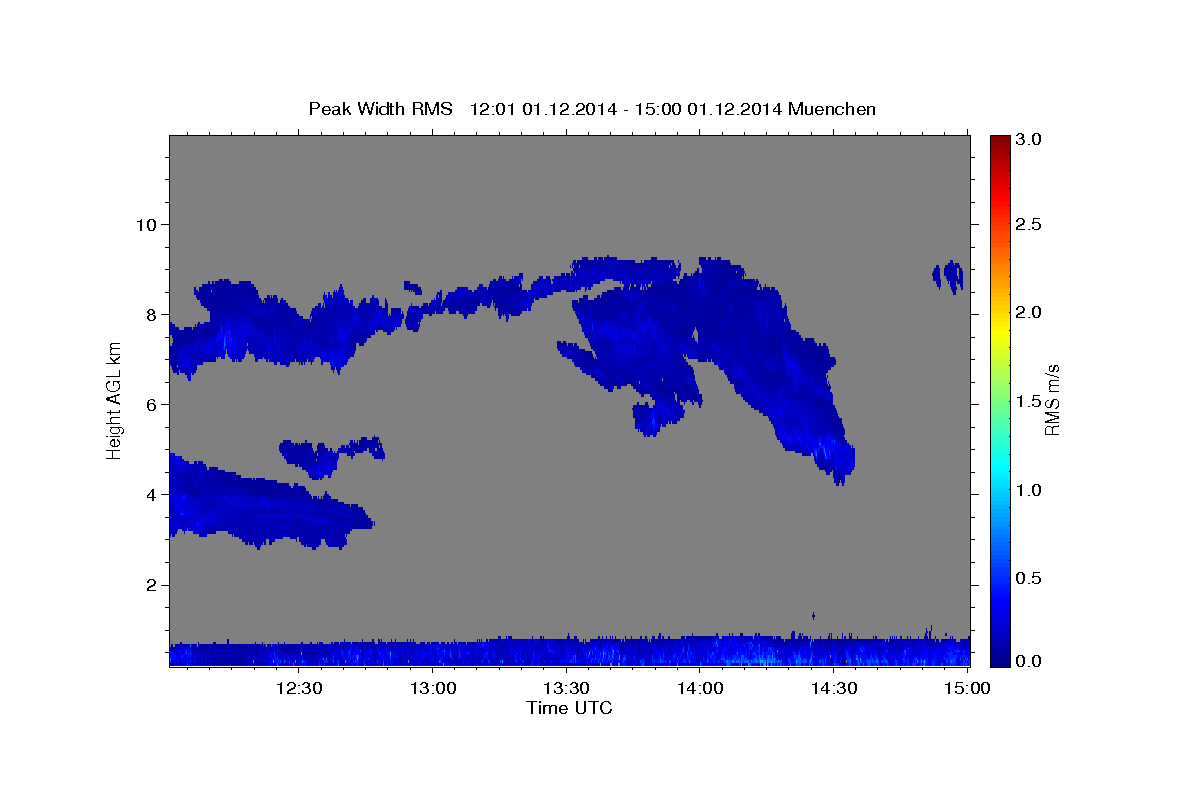Click the dark red top of colorbar
The height and width of the screenshot is (800, 1200).
pyautogui.click(x=999, y=142)
